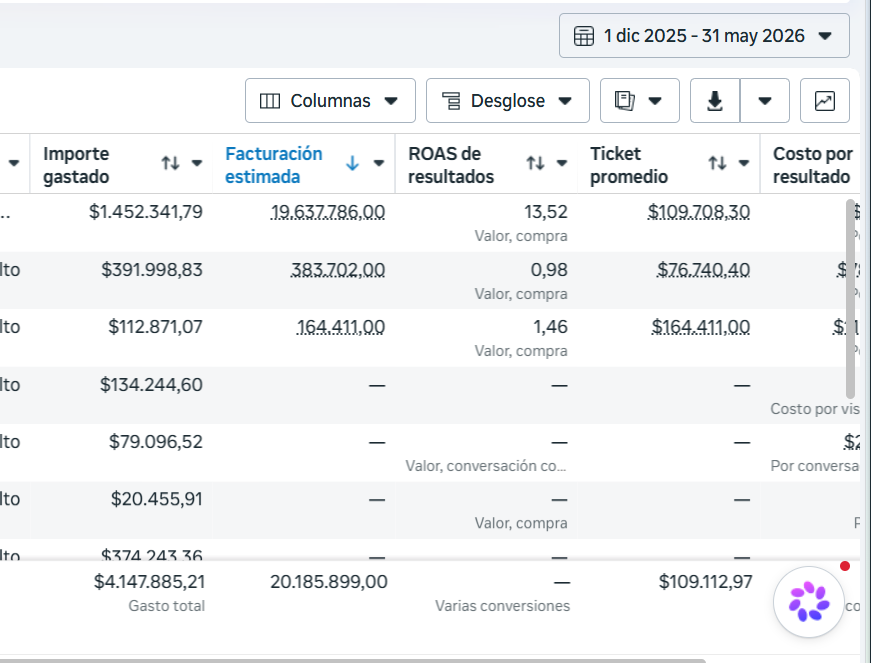Viewport: 871px width, 663px height.
Task: Expand the Desglose dropdown
Action: 508,101
